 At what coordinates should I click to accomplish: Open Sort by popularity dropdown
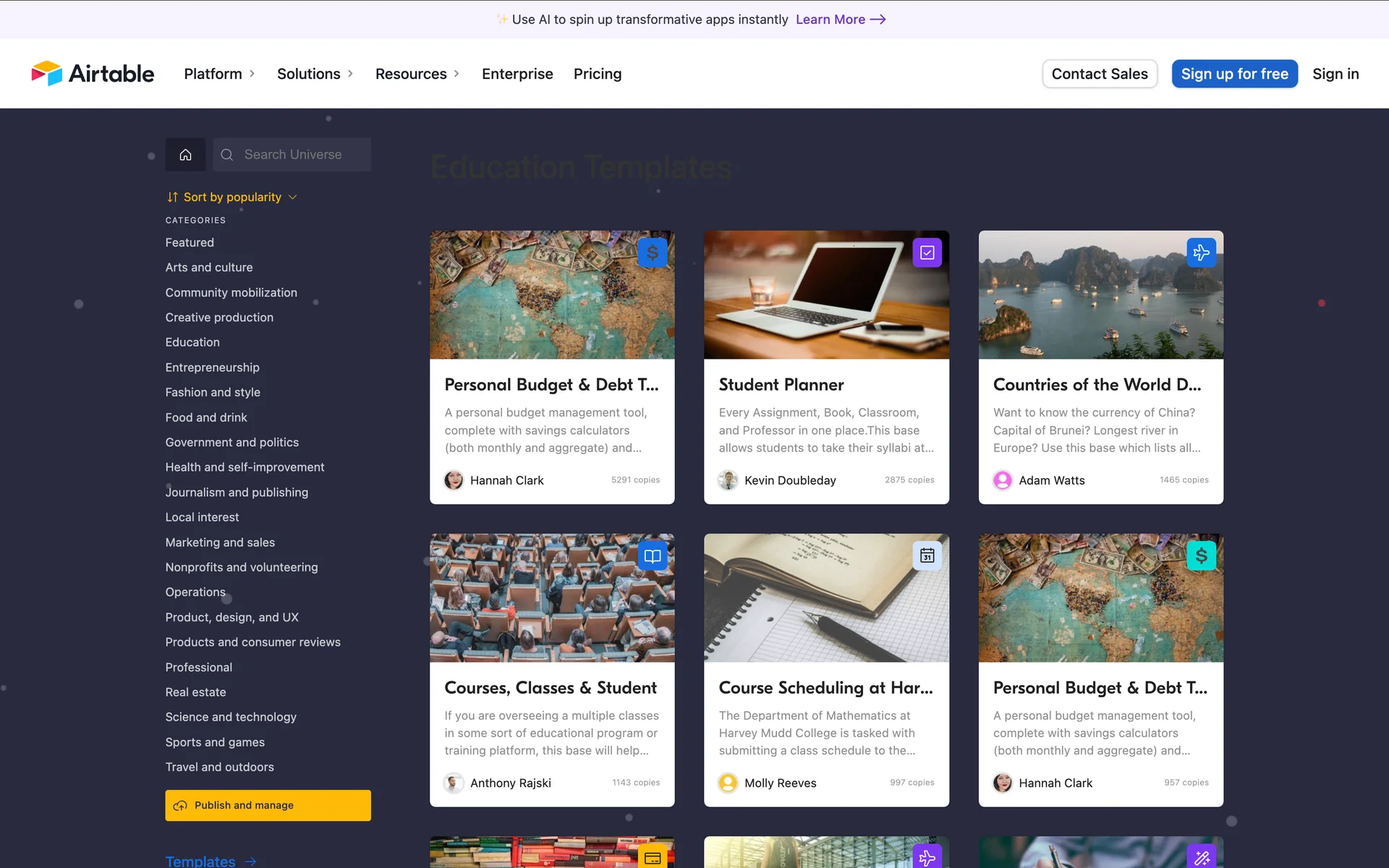231,197
